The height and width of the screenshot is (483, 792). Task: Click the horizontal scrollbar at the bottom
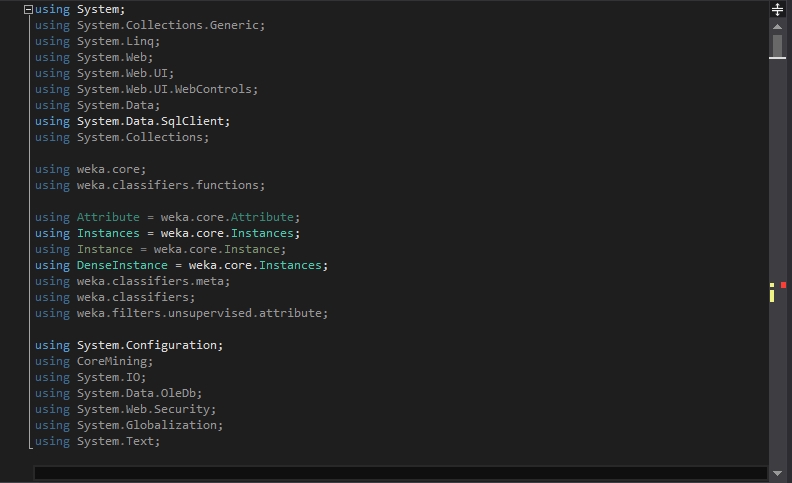tap(400, 473)
